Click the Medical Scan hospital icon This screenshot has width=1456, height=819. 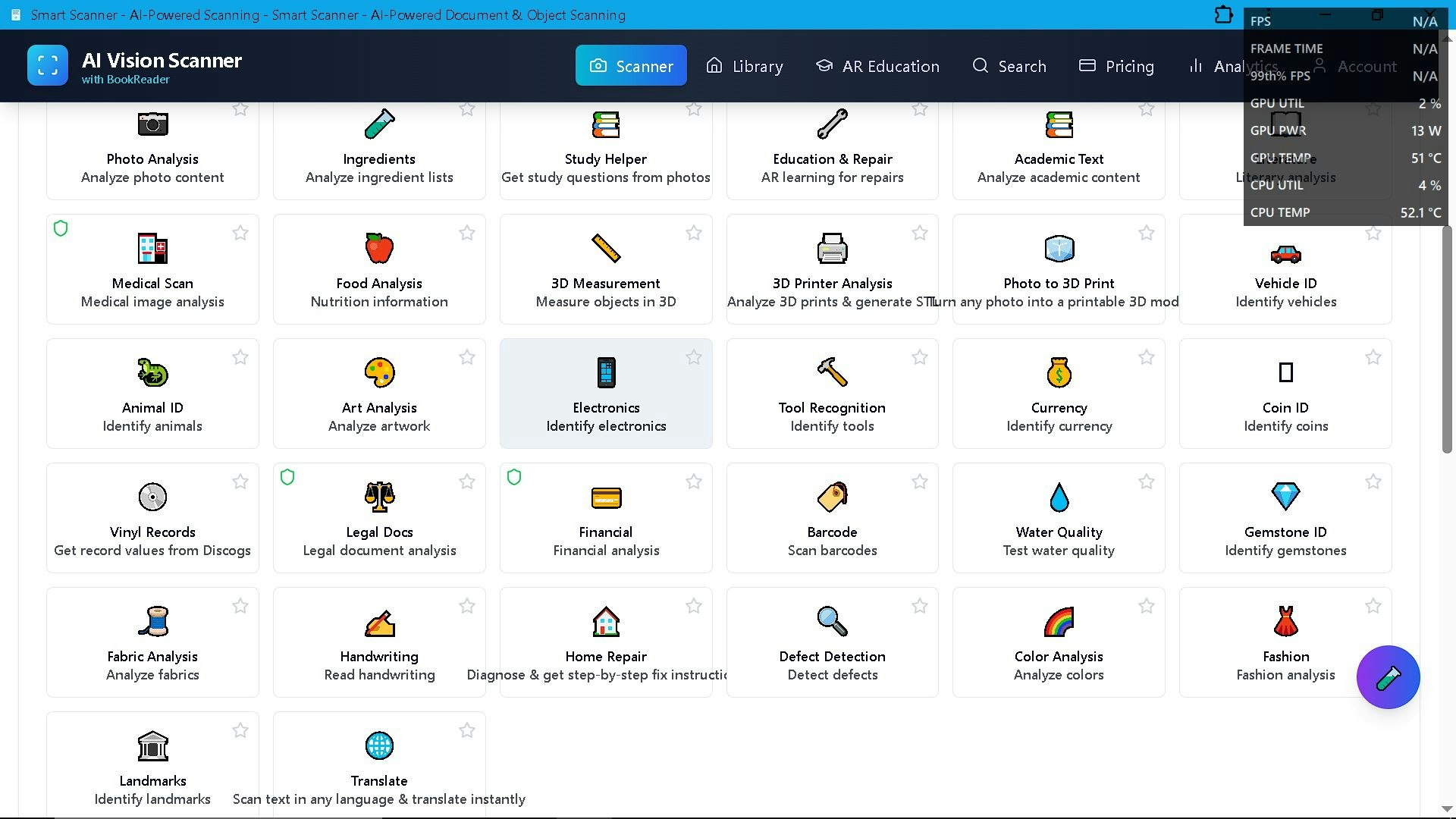pyautogui.click(x=152, y=249)
